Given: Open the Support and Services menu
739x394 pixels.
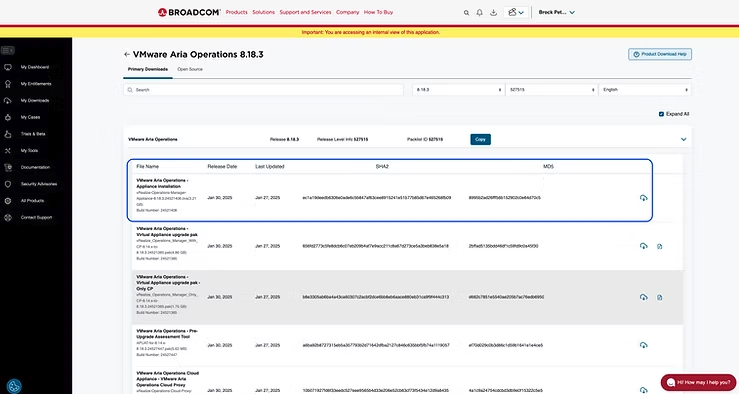Looking at the screenshot, I should pyautogui.click(x=305, y=12).
